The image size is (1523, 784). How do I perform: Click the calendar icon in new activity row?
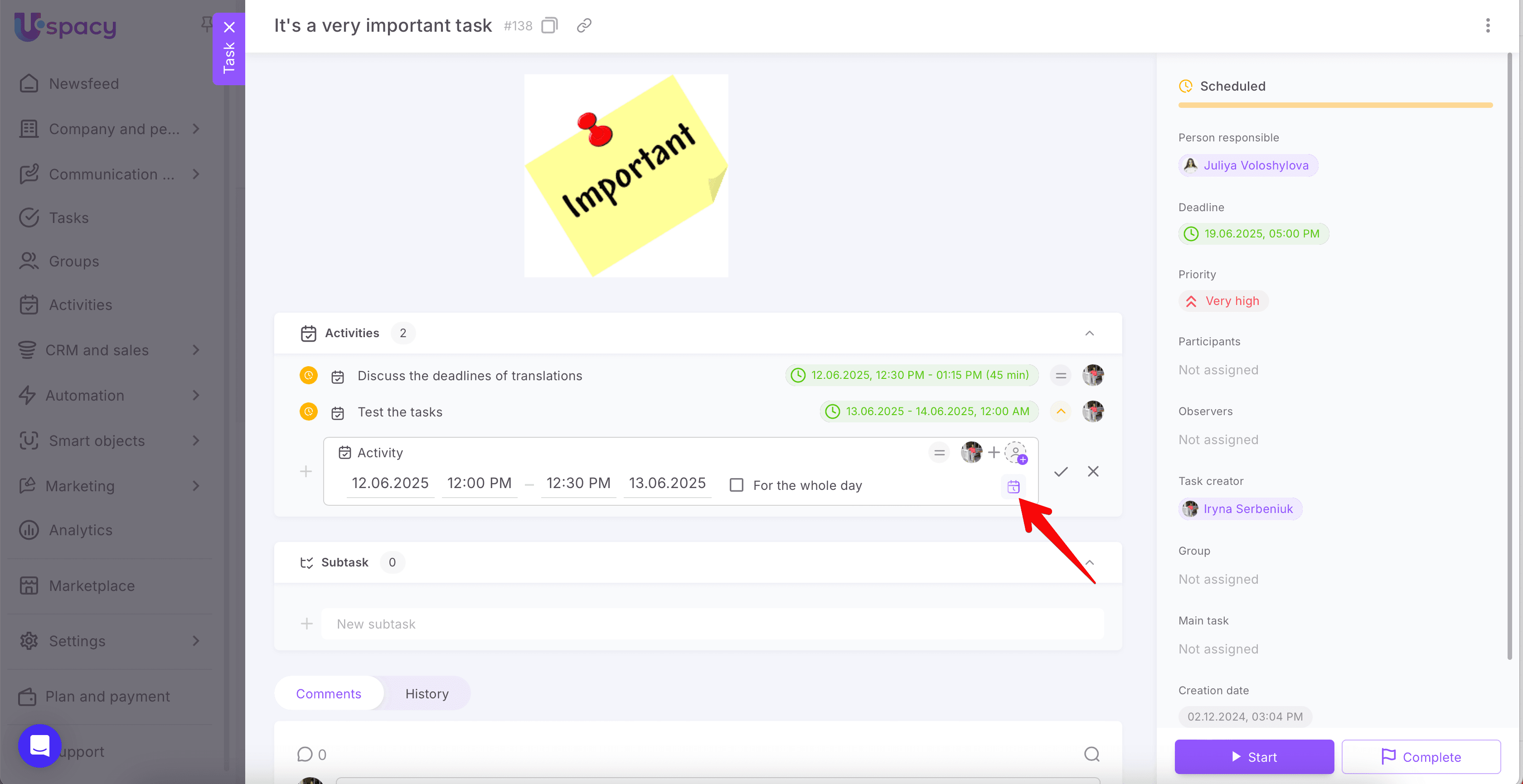[1014, 487]
